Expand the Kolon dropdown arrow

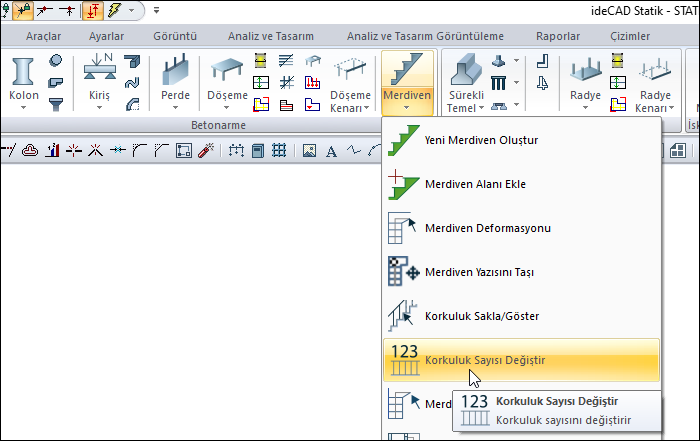coord(23,108)
